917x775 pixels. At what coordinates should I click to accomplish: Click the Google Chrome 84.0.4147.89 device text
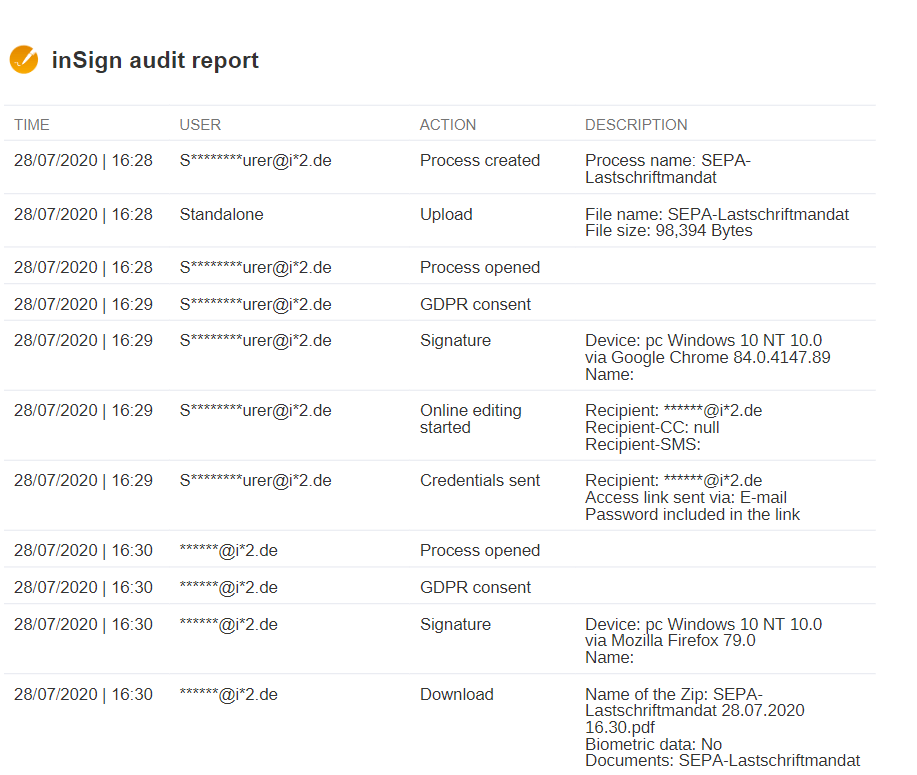pyautogui.click(x=708, y=357)
